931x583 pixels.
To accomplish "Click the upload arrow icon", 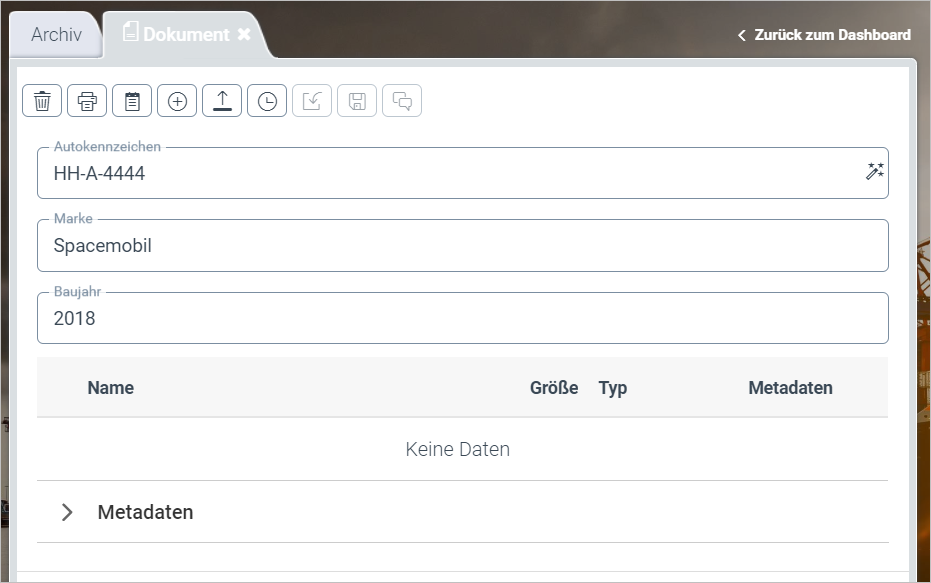I will [222, 101].
